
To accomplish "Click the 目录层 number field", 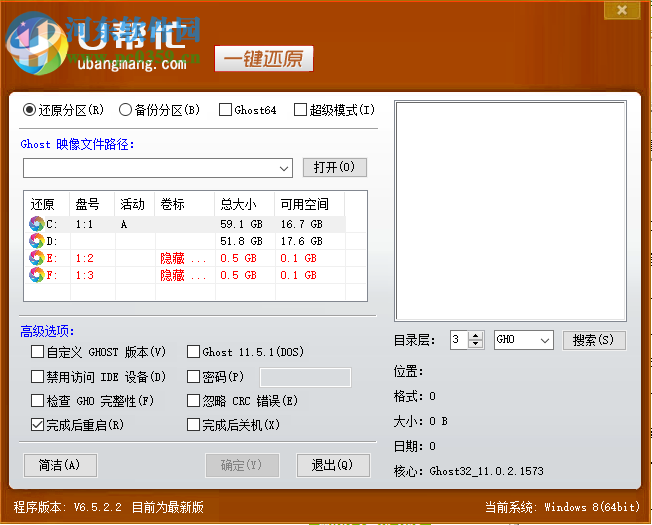I will (459, 340).
